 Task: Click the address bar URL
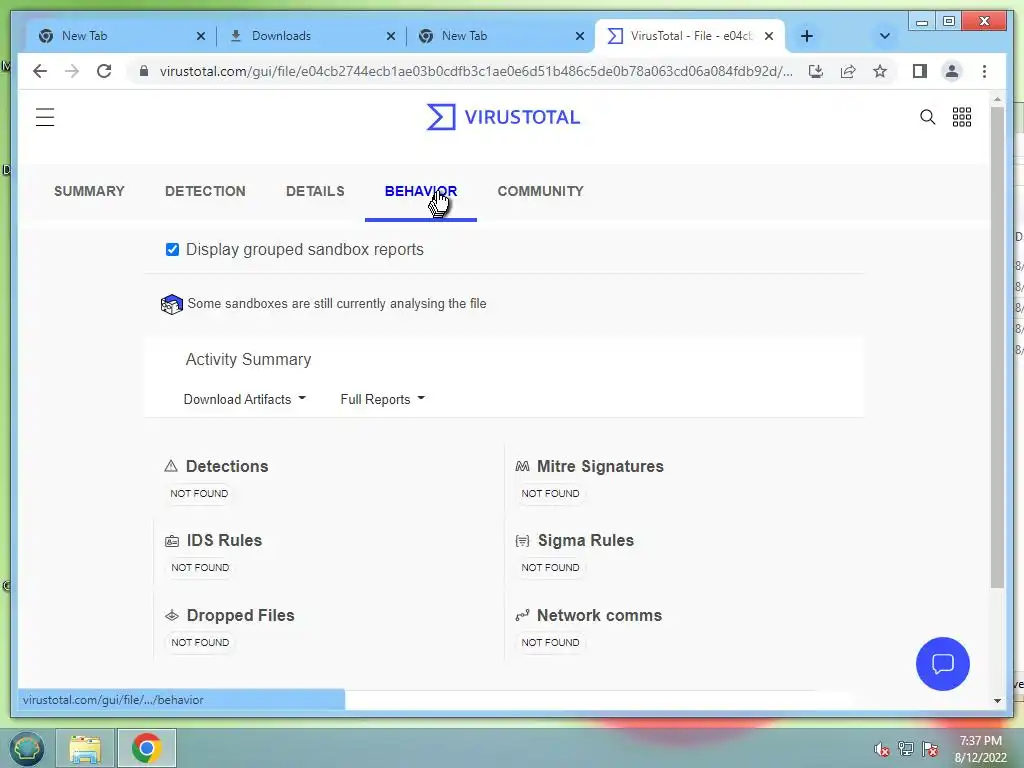[x=476, y=71]
